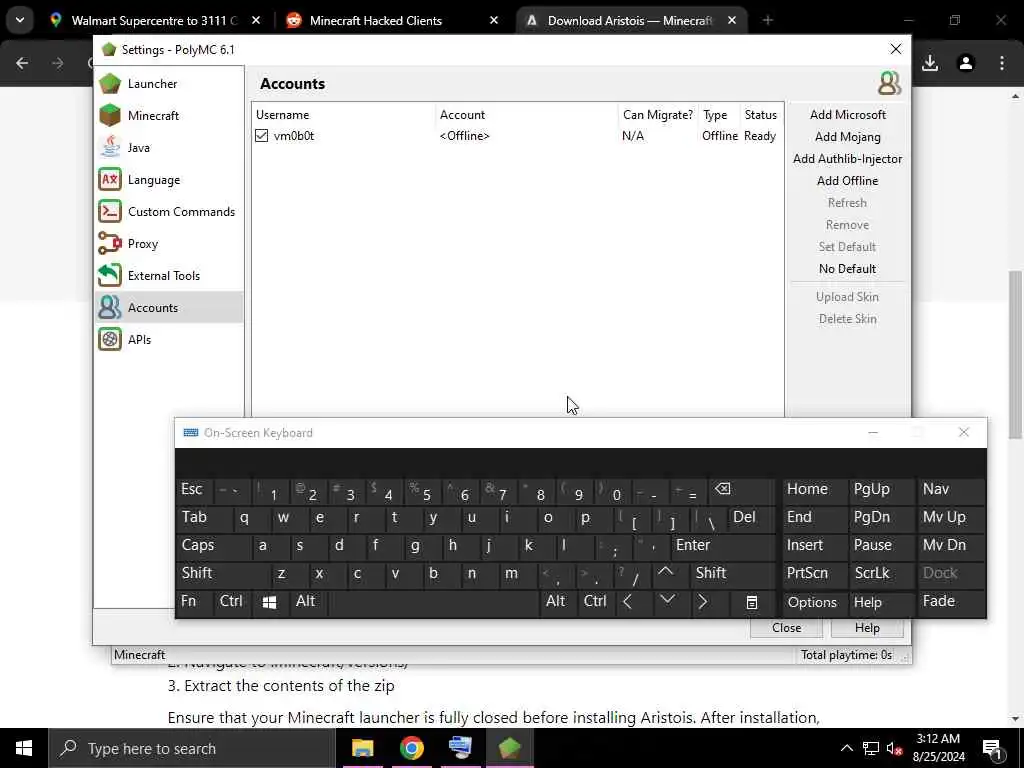Image resolution: width=1024 pixels, height=768 pixels.
Task: Click PrtScn key on On-Screen Keyboard
Action: pyautogui.click(x=814, y=573)
